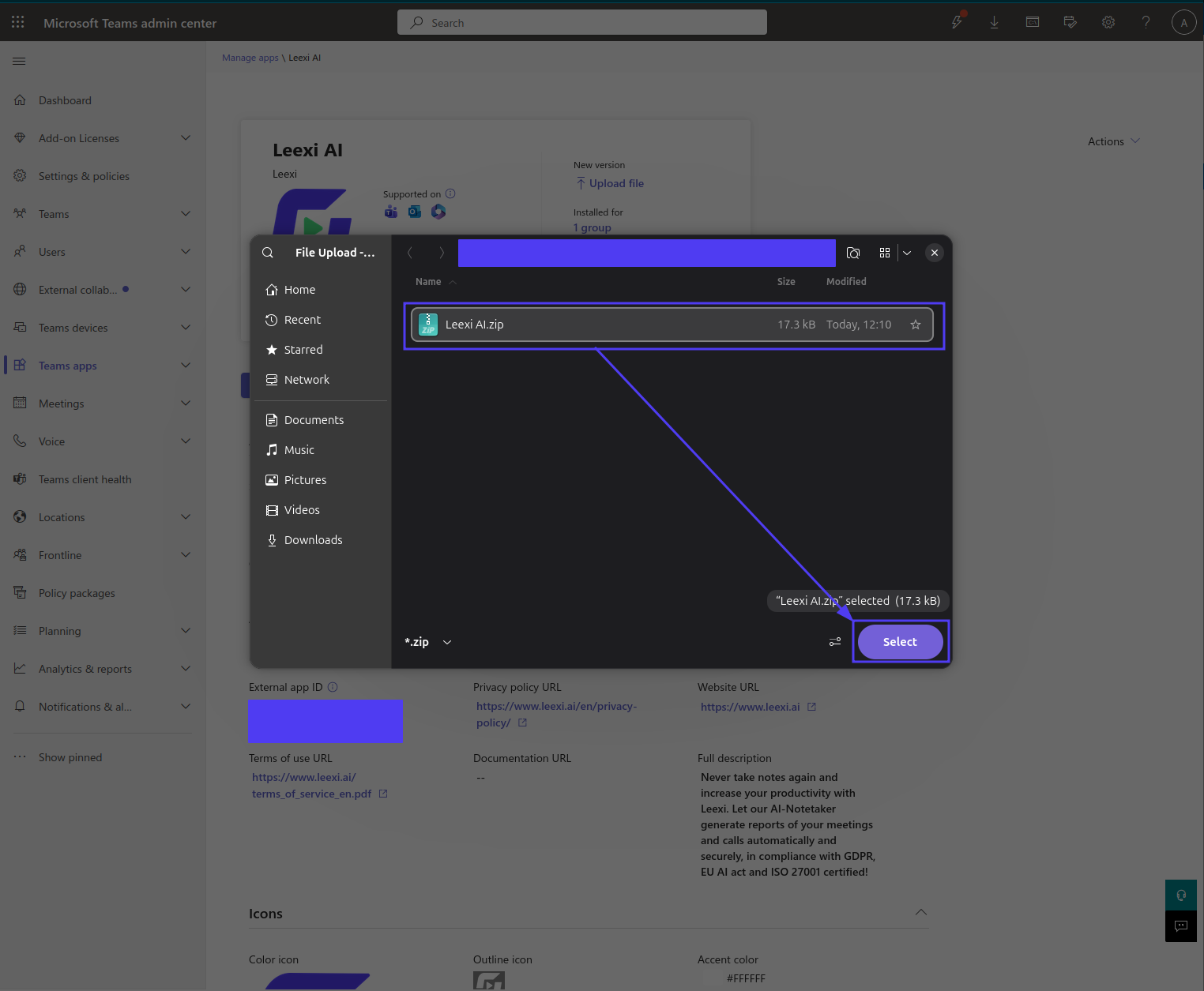Follow the Manage apps breadcrumb
Image resolution: width=1204 pixels, height=991 pixels.
(x=250, y=58)
